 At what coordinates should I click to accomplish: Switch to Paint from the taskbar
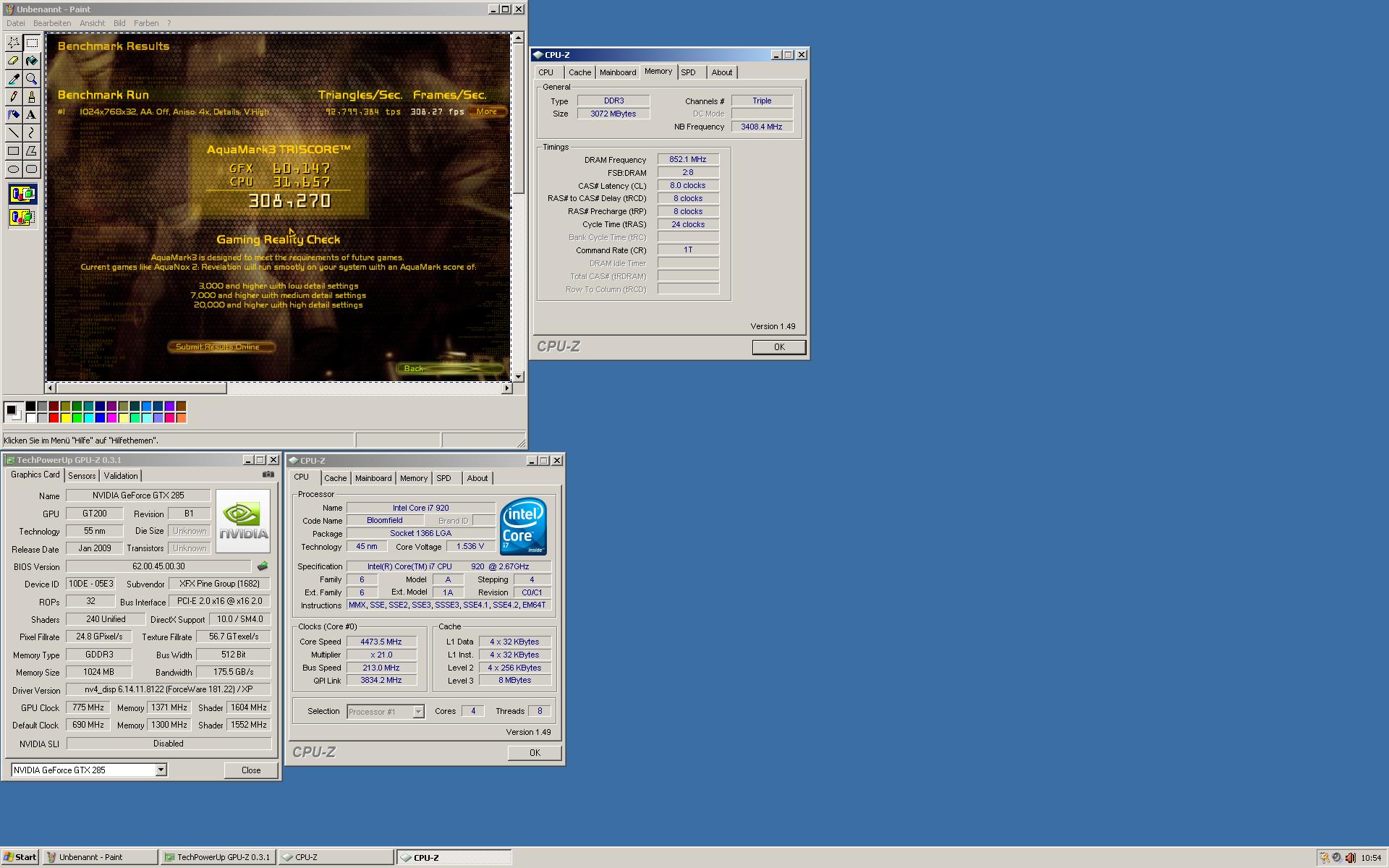pos(100,857)
